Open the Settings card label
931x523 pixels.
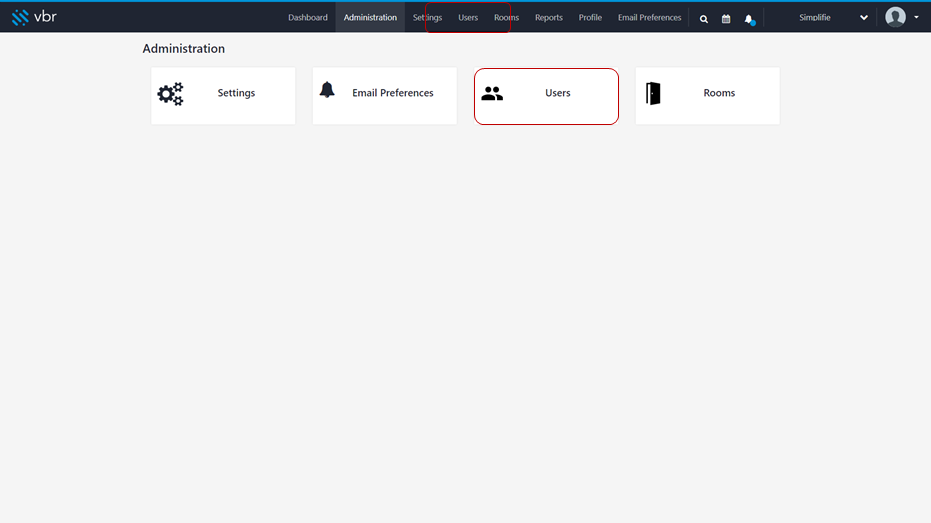pyautogui.click(x=236, y=93)
